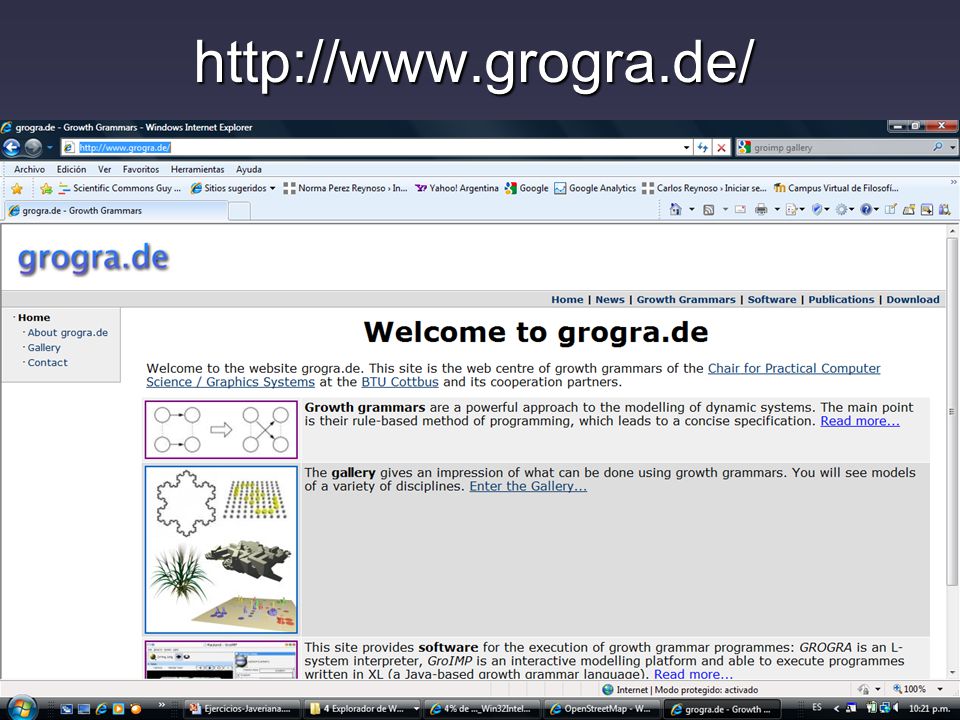Screen dimensions: 960x720
Task: Click the IE back navigation arrow
Action: [12, 148]
